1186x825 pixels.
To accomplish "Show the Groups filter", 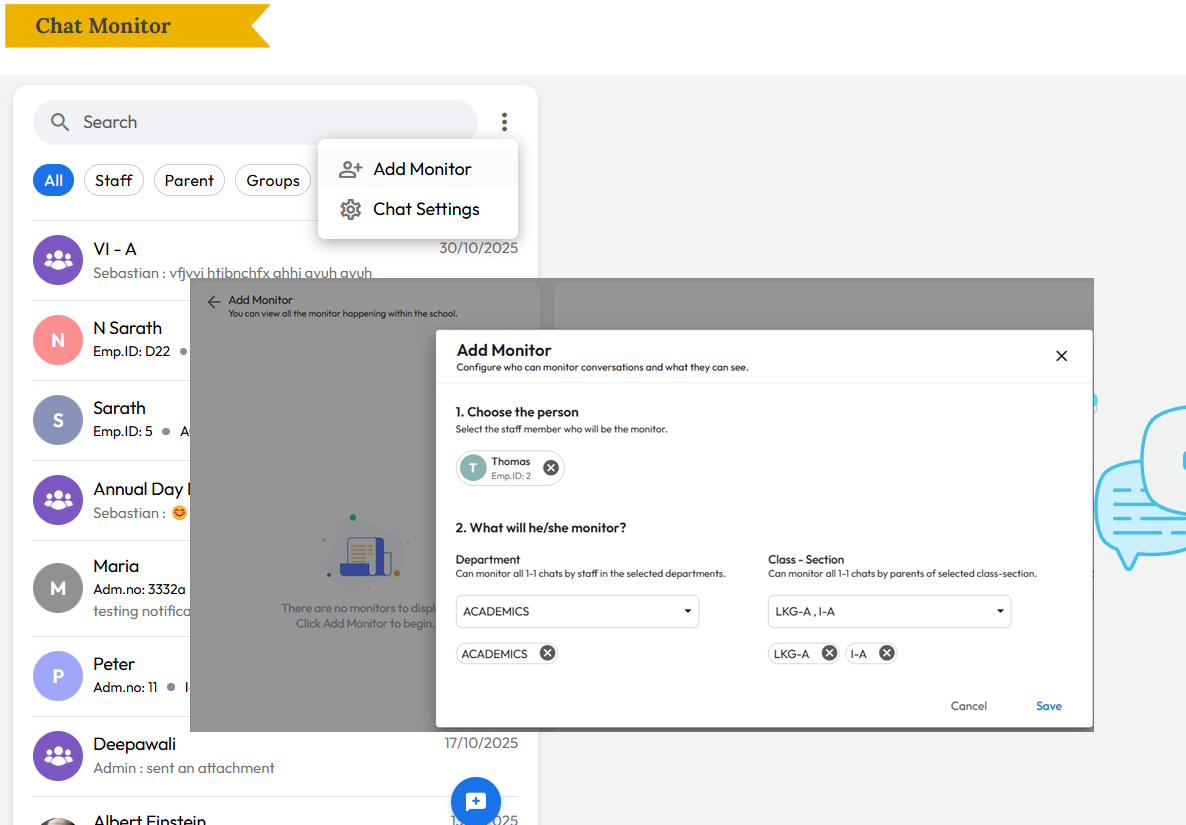I will (273, 180).
